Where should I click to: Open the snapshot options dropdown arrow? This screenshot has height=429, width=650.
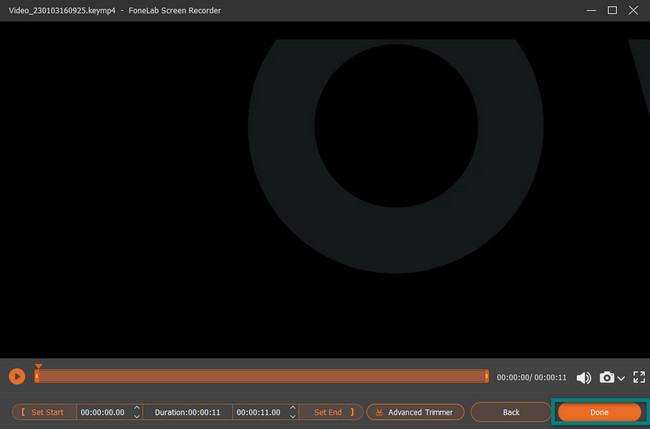pyautogui.click(x=621, y=378)
